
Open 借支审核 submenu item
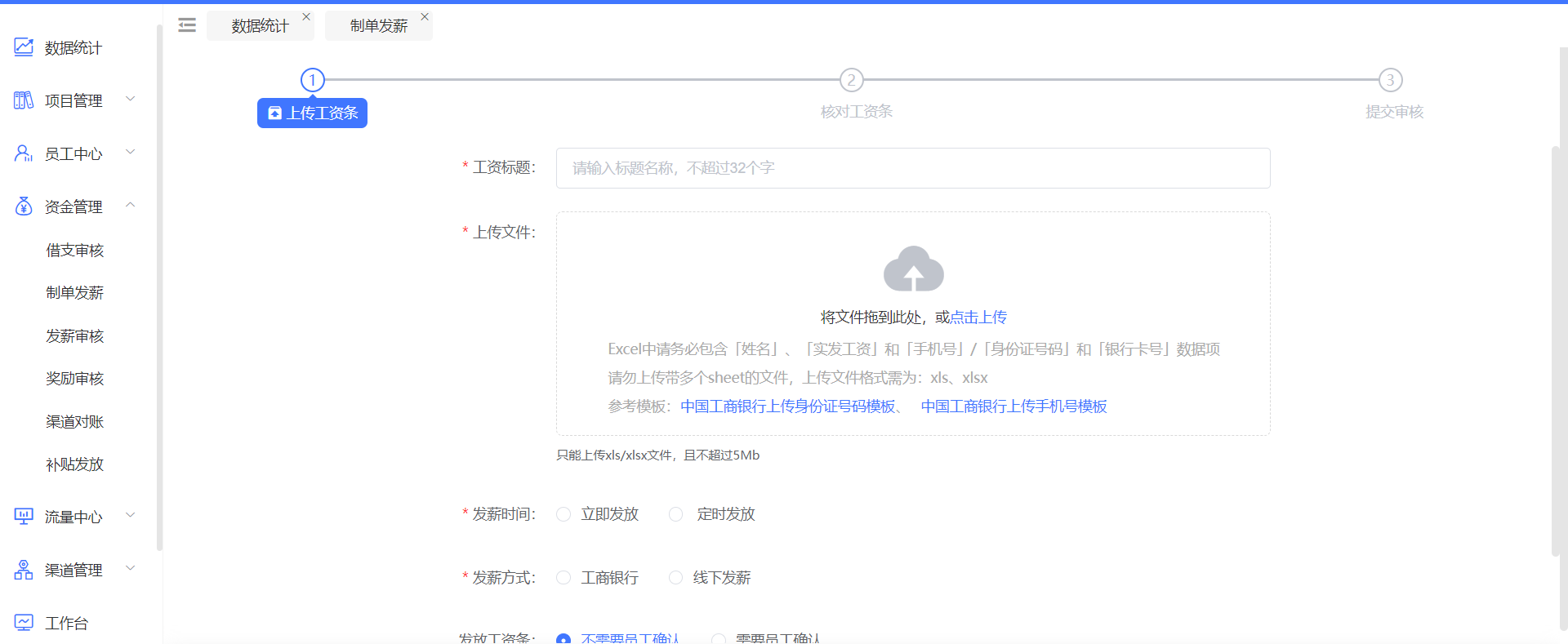(x=75, y=251)
